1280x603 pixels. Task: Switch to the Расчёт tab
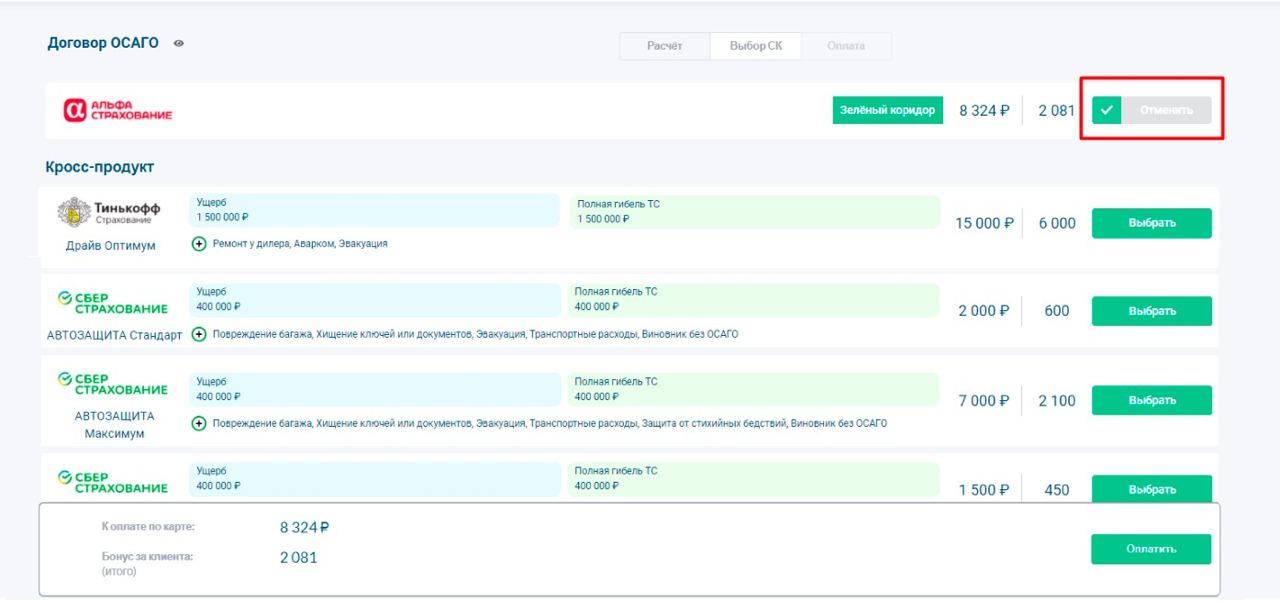664,46
